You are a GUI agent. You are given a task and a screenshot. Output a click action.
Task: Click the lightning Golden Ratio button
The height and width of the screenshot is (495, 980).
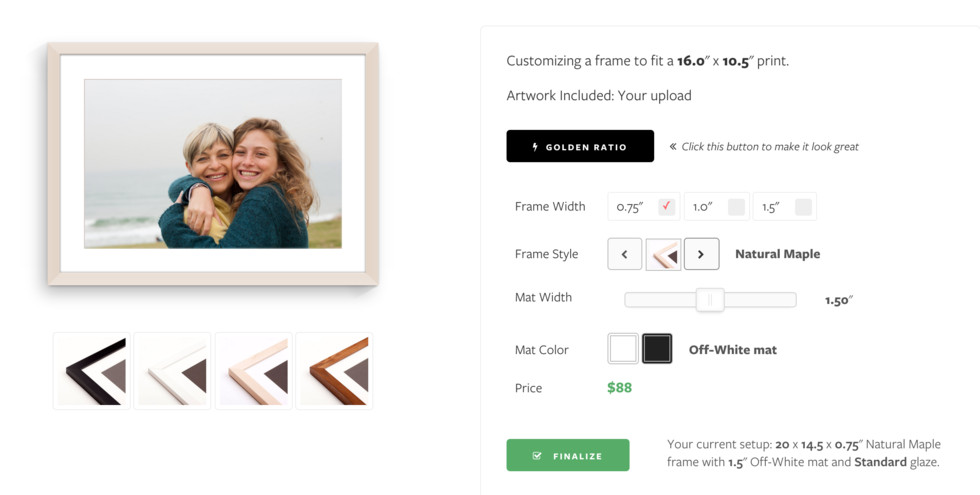[x=580, y=146]
